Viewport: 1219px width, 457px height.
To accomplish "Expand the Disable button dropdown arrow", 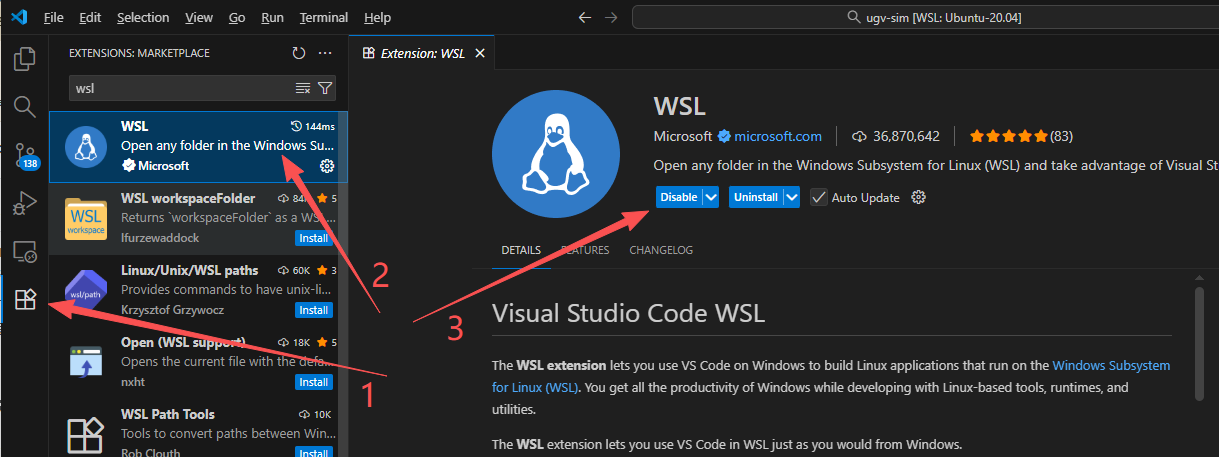I will click(x=711, y=197).
